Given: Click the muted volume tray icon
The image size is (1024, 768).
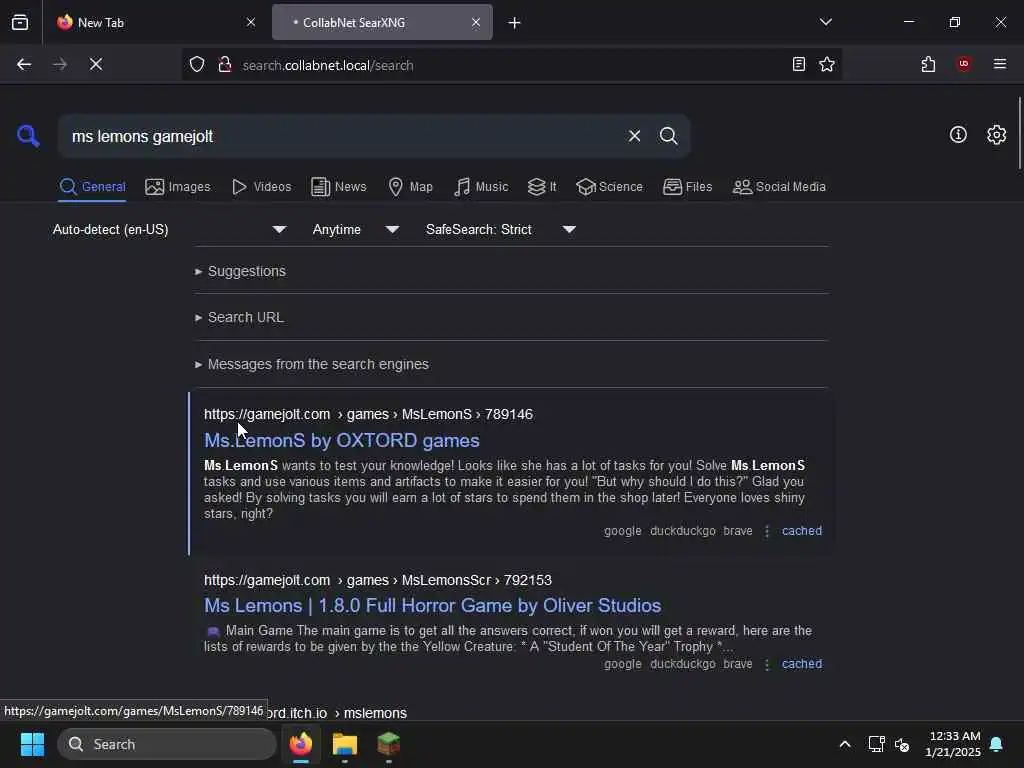Looking at the screenshot, I should tap(903, 744).
